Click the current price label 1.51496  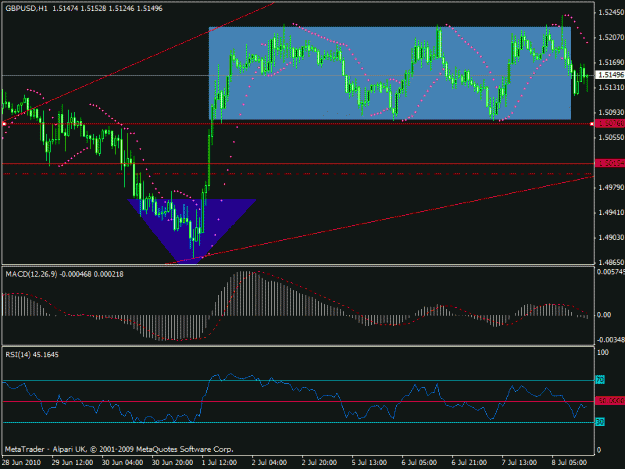pos(611,75)
